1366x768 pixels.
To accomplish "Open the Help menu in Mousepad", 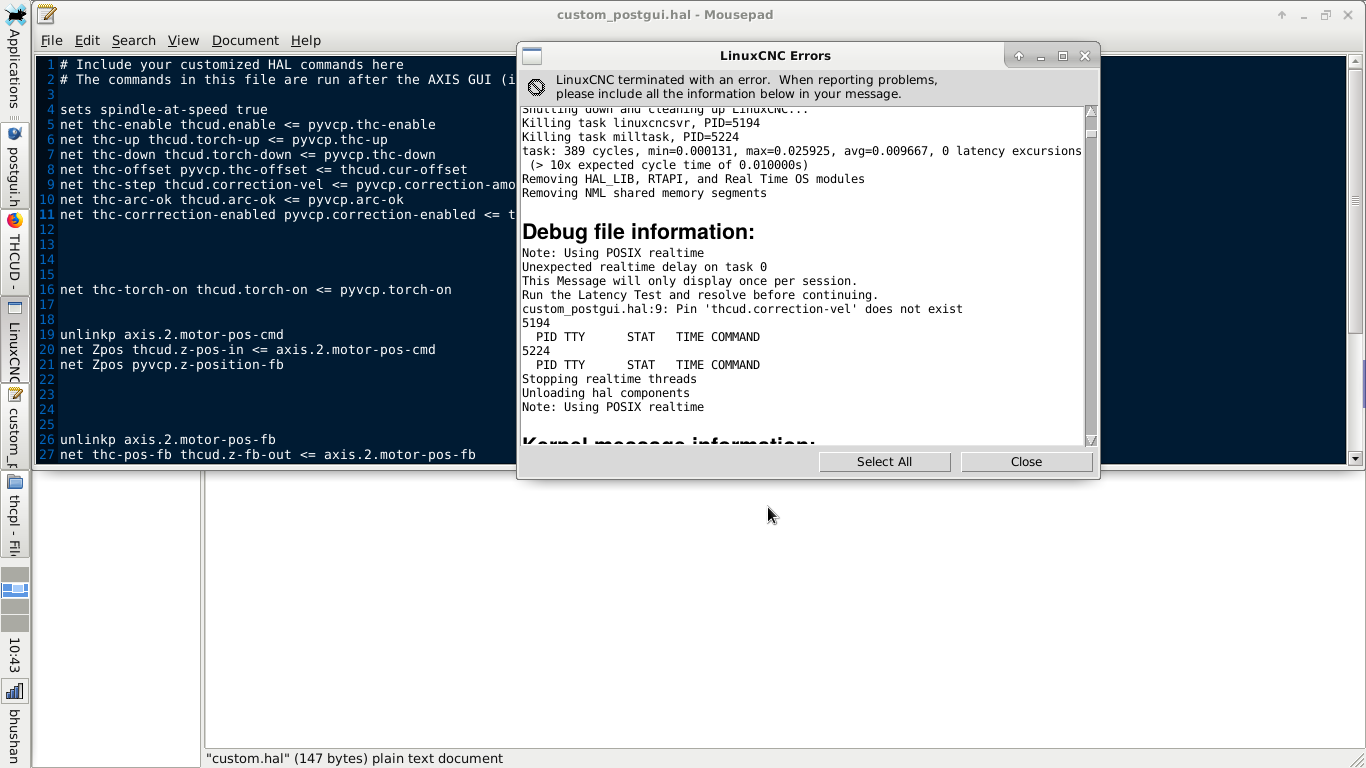I will pyautogui.click(x=306, y=40).
